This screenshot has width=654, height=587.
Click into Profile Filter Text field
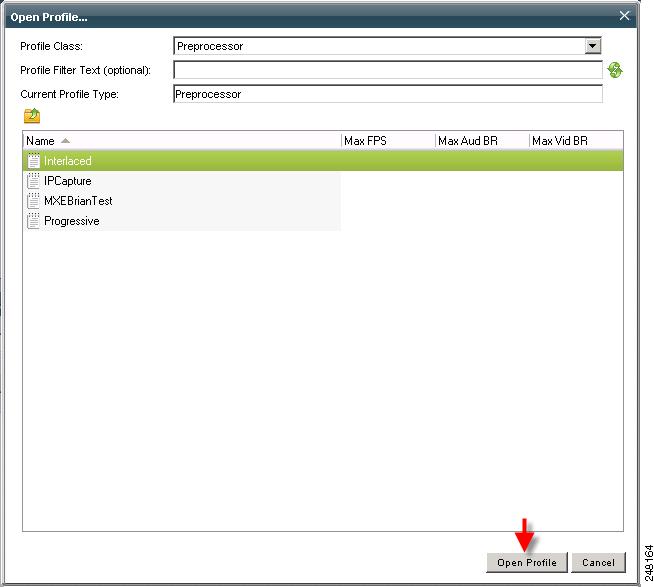point(388,70)
